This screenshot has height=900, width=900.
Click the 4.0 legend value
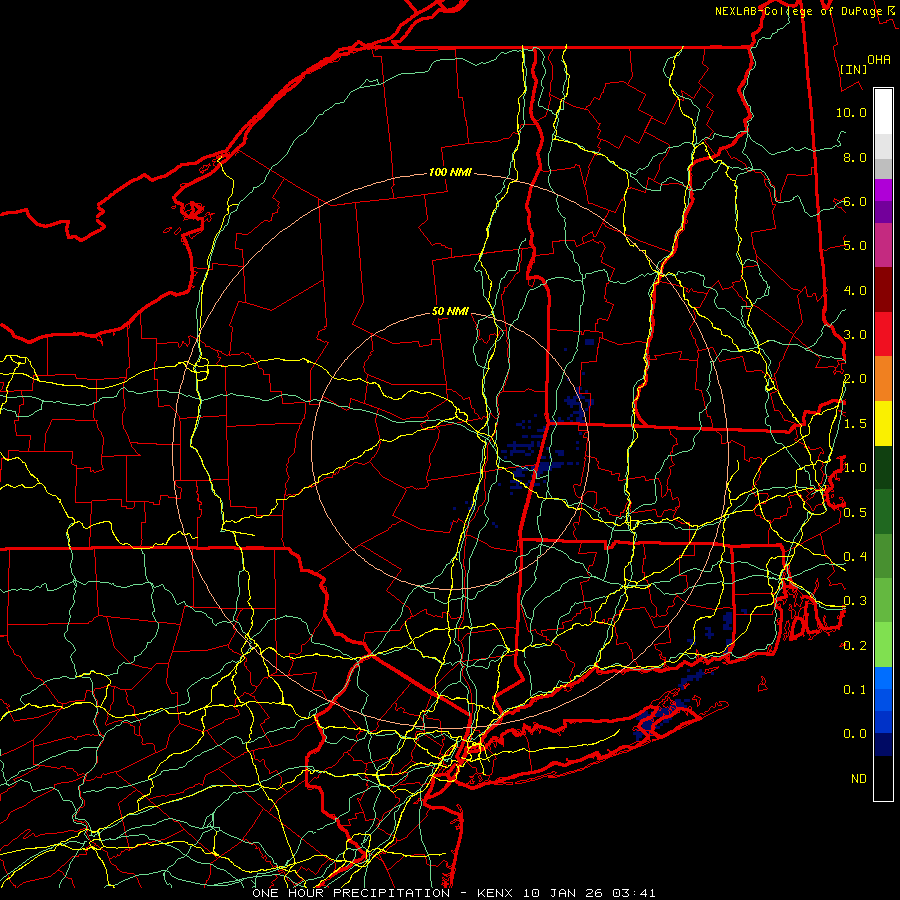[855, 290]
